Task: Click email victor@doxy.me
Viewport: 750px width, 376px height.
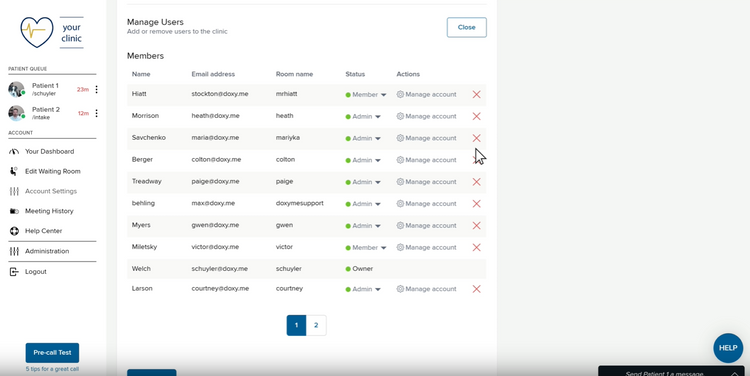Action: pos(215,247)
